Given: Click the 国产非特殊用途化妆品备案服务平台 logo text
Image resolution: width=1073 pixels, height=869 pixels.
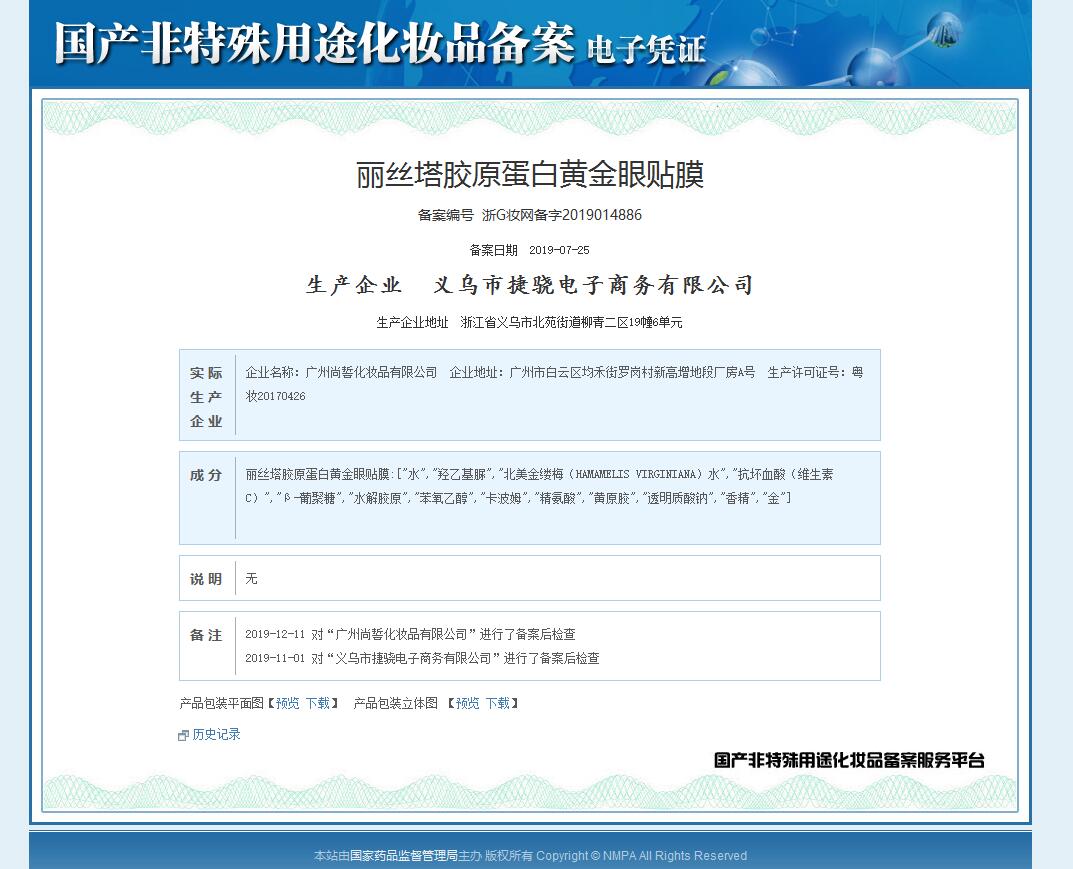Looking at the screenshot, I should (849, 760).
